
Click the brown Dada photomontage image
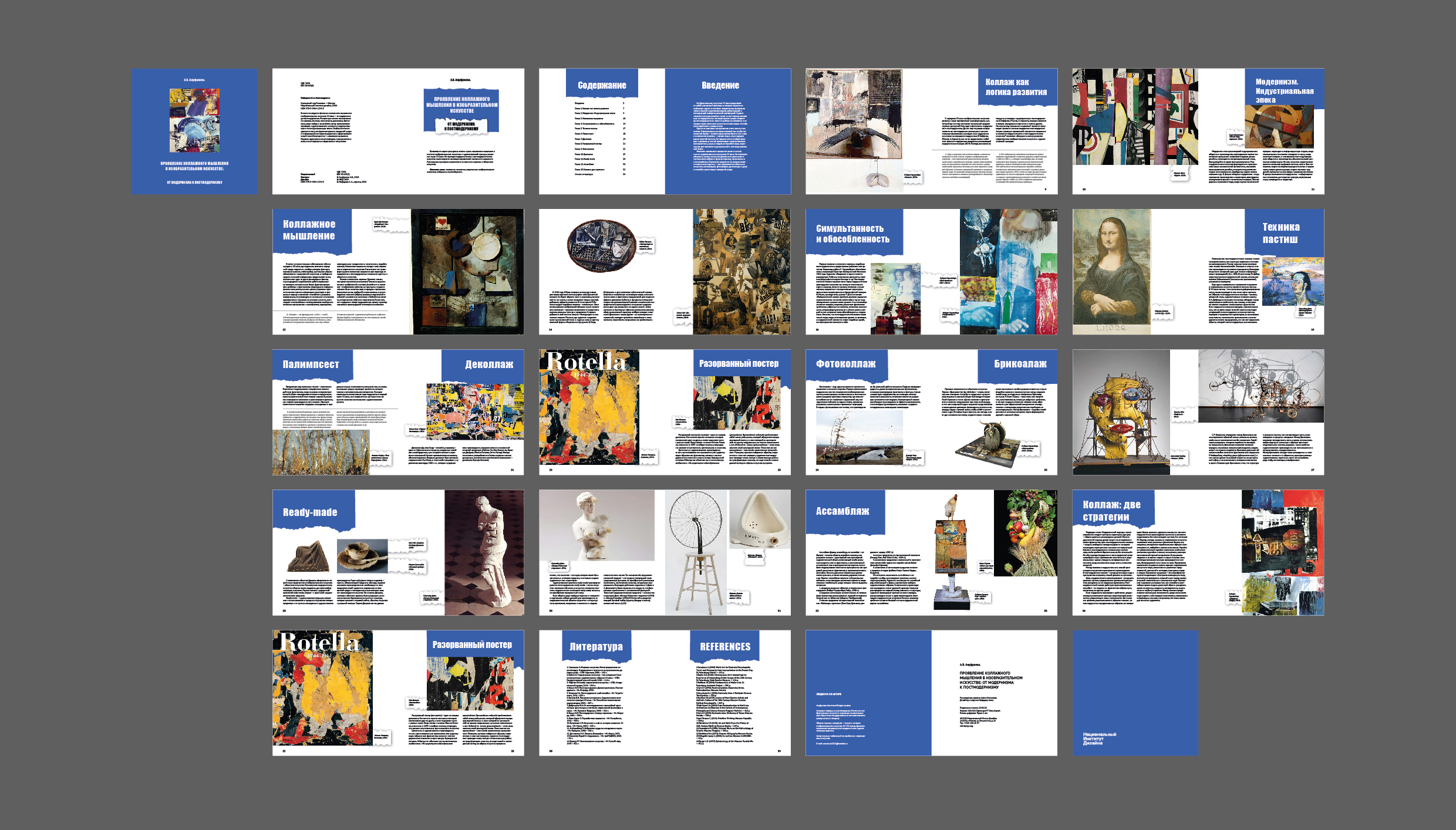(x=742, y=272)
